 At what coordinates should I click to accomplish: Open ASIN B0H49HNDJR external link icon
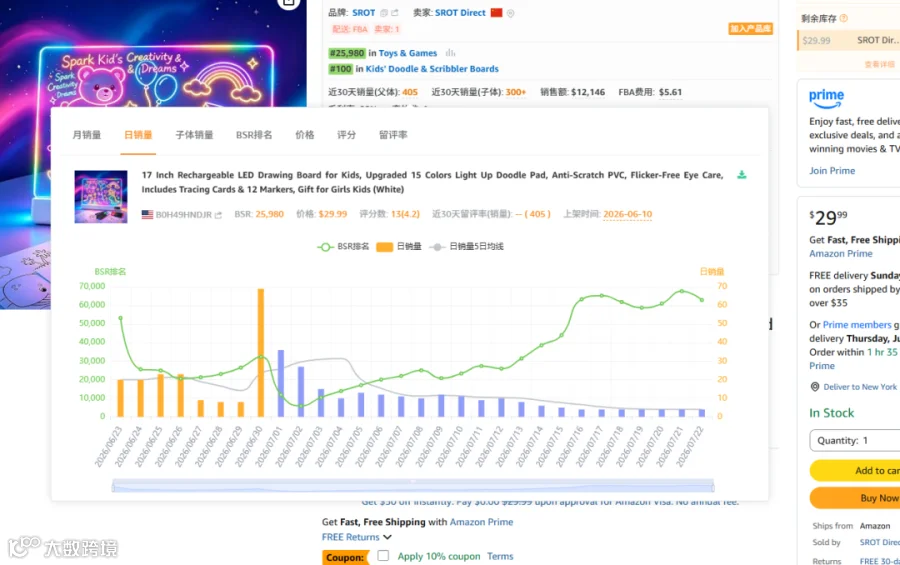(218, 215)
